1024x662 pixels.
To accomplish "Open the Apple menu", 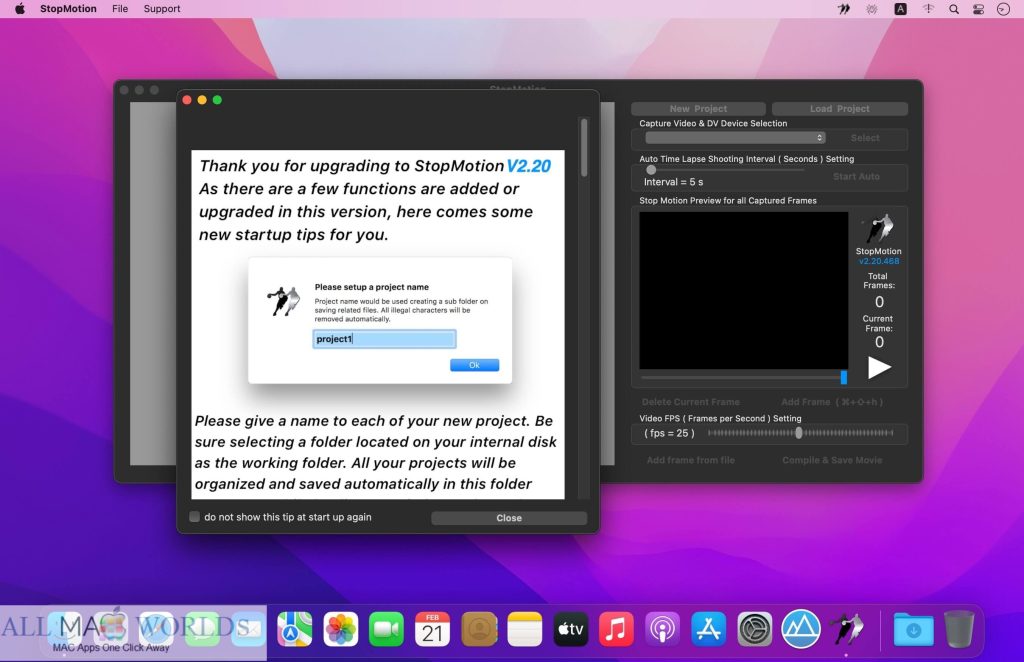I will tap(20, 8).
